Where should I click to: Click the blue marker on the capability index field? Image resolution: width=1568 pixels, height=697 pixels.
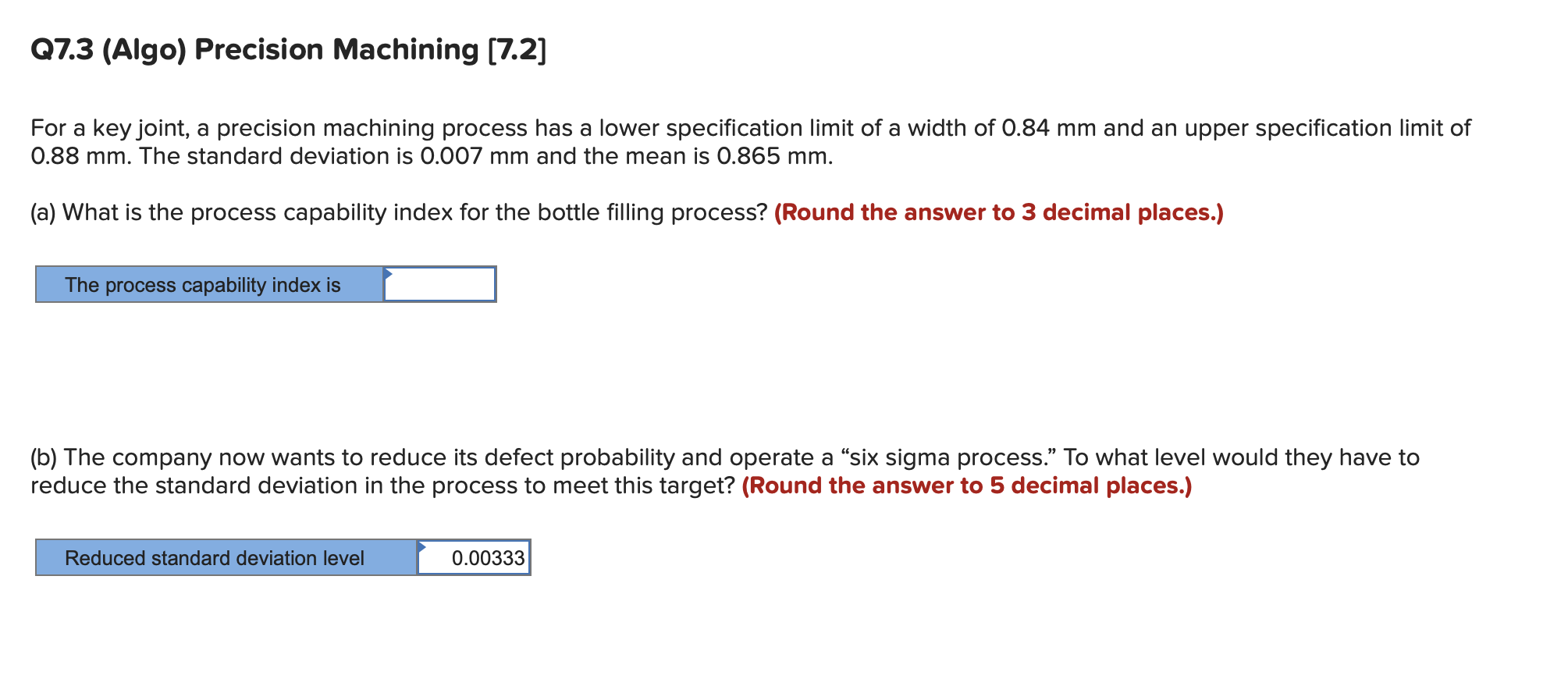(386, 275)
